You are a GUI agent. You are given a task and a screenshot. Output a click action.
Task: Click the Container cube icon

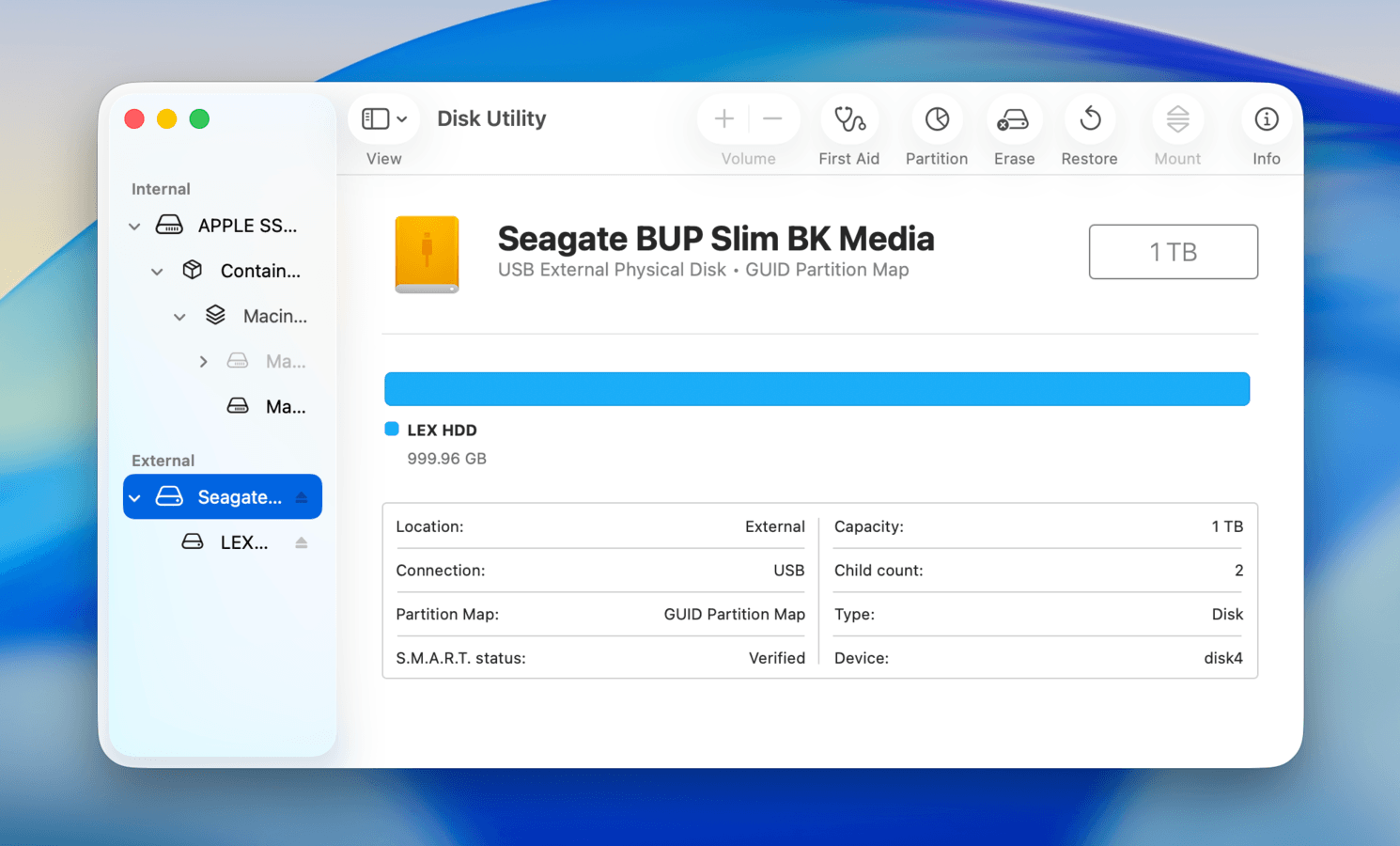(x=193, y=270)
